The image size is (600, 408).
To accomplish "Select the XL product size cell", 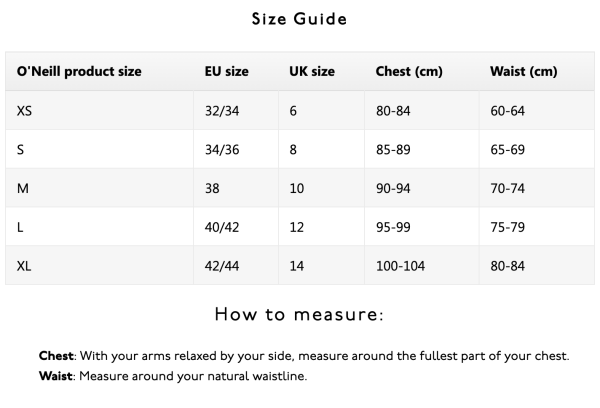I will pos(25,266).
